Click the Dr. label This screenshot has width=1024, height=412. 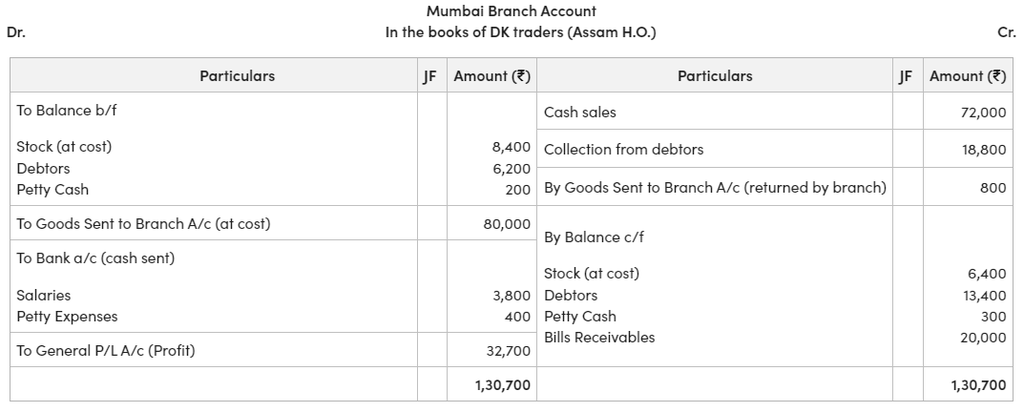click(x=16, y=32)
